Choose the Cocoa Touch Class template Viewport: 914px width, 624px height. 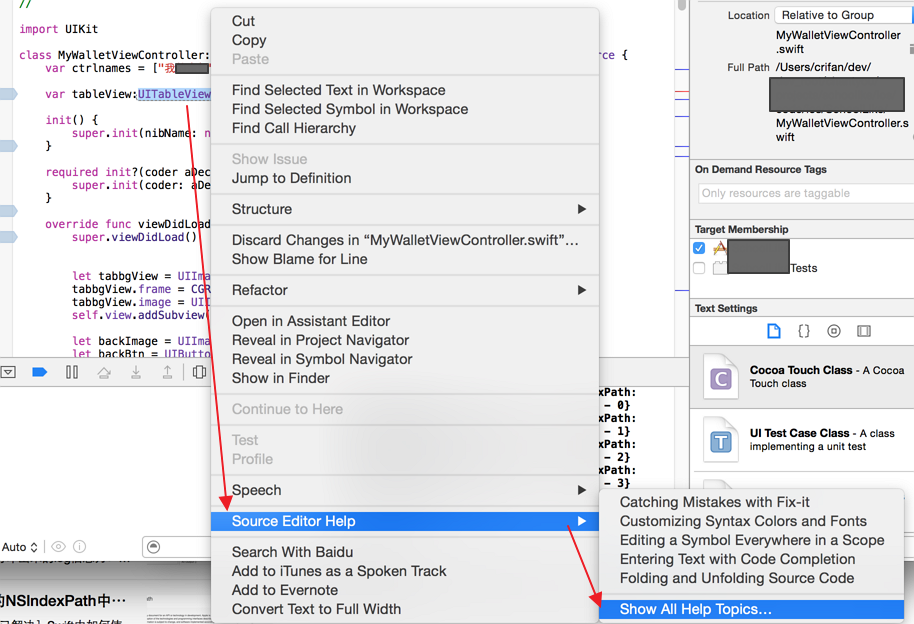[802, 377]
